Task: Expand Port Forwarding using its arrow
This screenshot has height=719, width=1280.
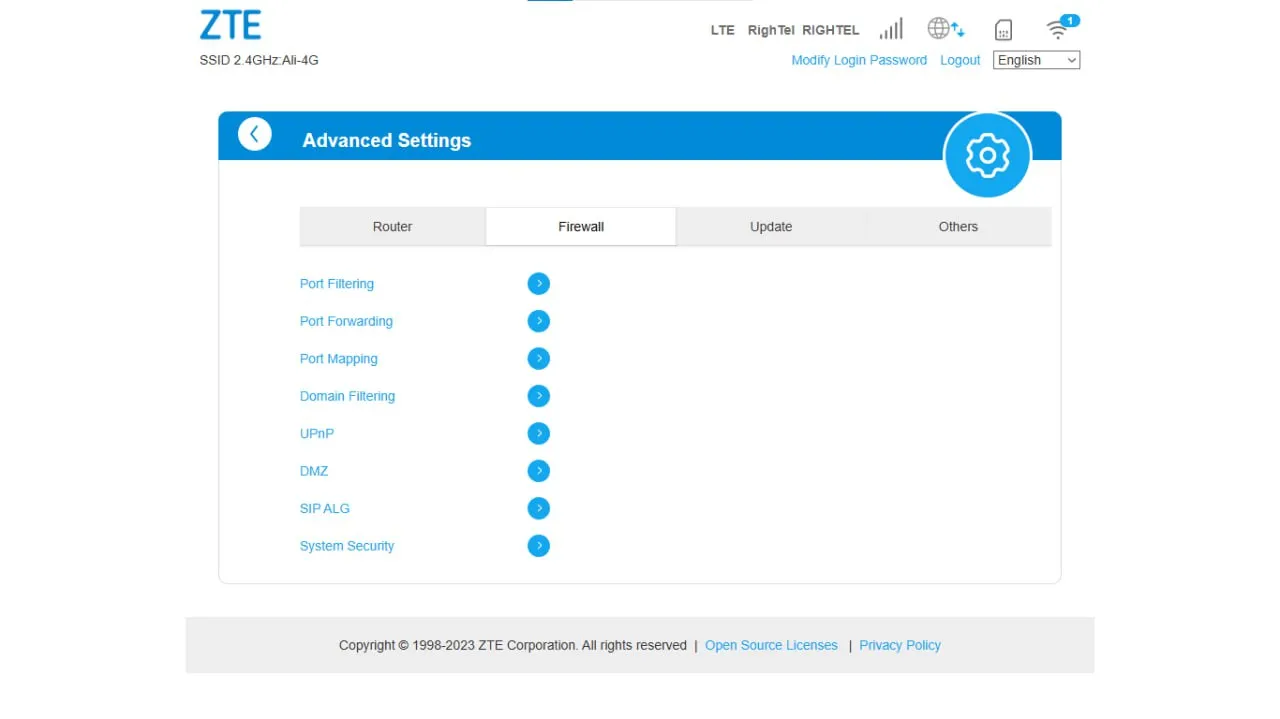Action: click(538, 321)
